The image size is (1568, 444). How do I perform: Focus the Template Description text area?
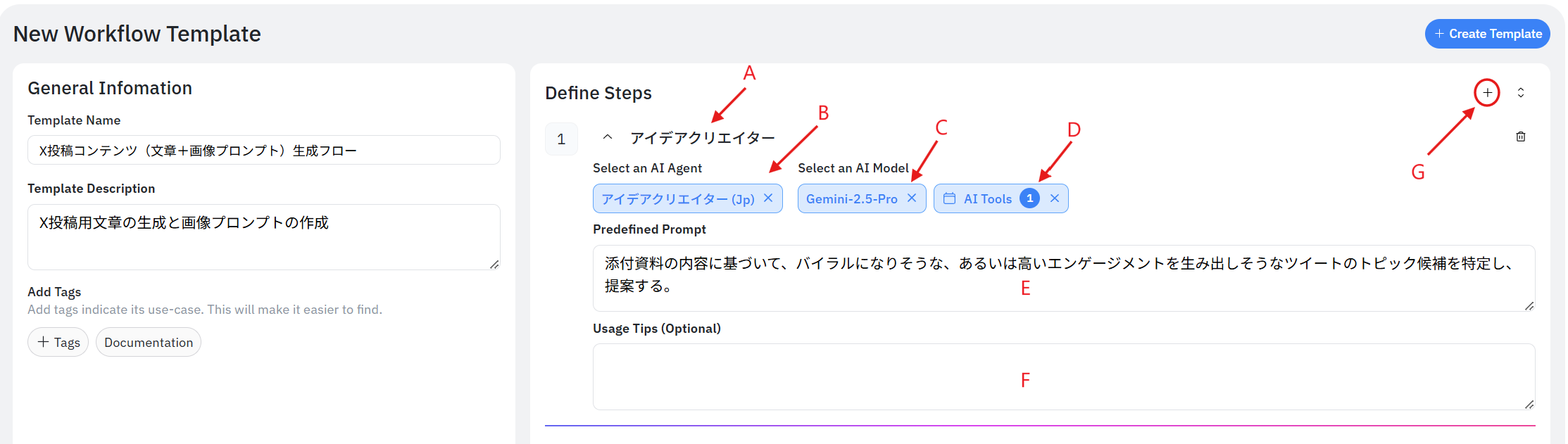[263, 237]
